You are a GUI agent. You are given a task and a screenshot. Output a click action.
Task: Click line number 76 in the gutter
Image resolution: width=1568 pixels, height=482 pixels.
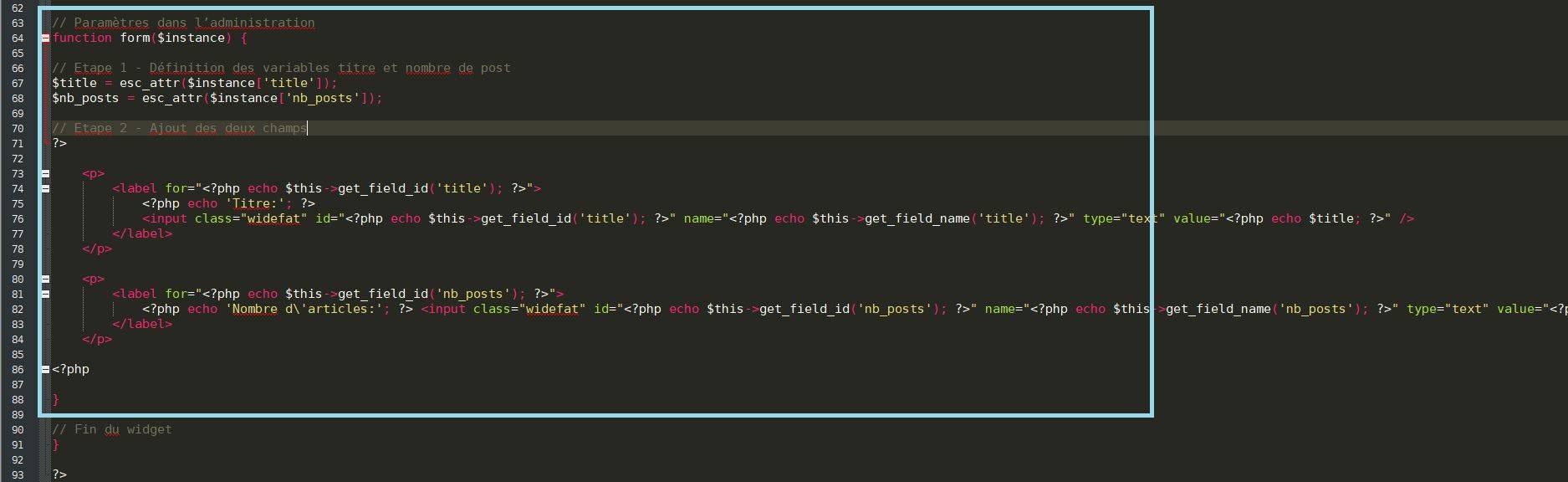(x=18, y=219)
